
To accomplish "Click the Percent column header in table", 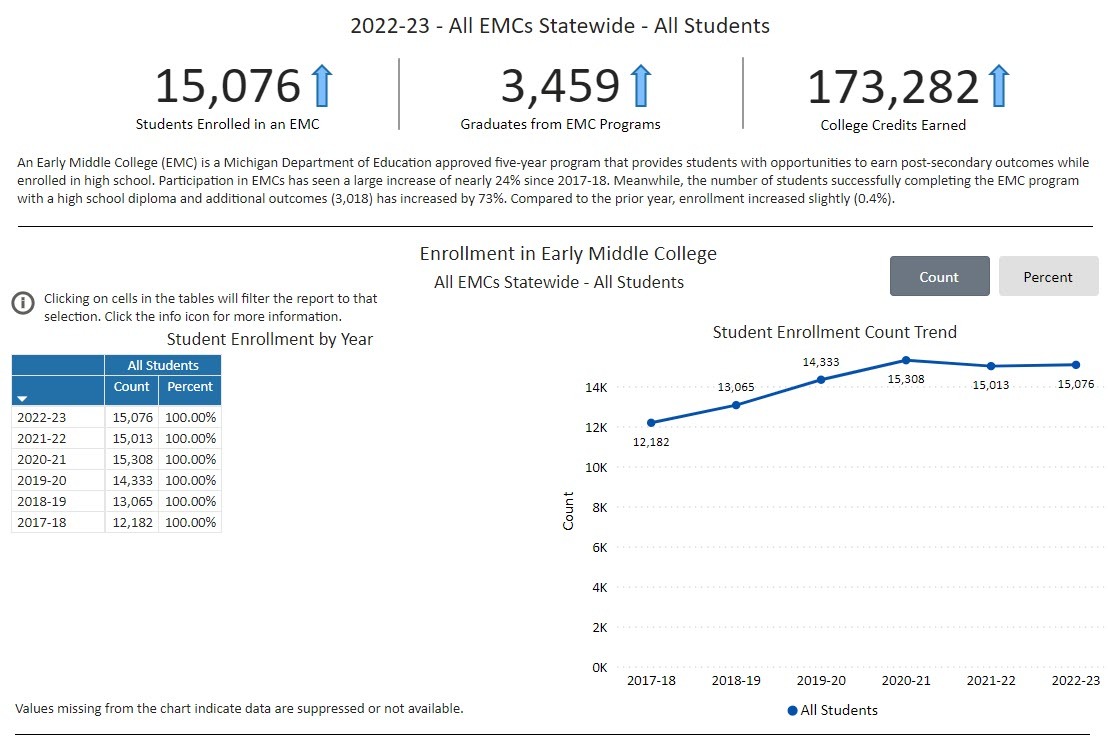I will pos(190,387).
